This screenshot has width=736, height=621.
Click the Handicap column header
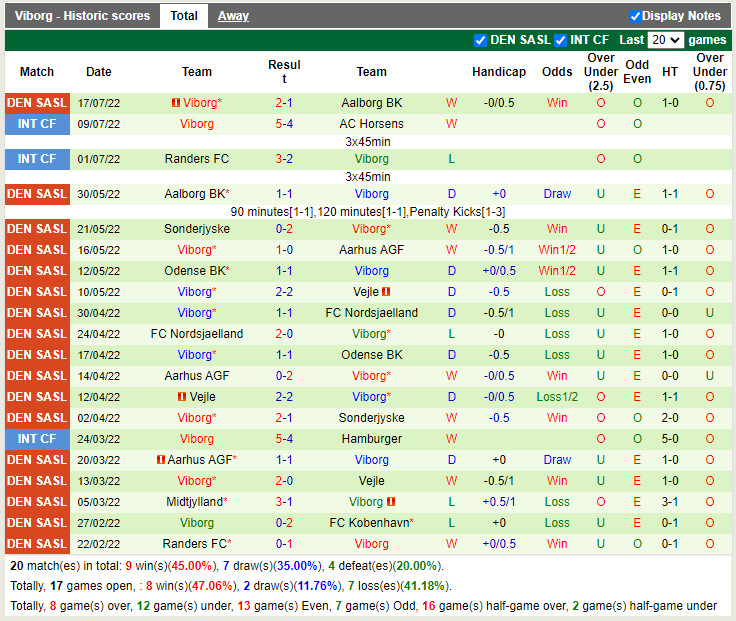coord(499,72)
